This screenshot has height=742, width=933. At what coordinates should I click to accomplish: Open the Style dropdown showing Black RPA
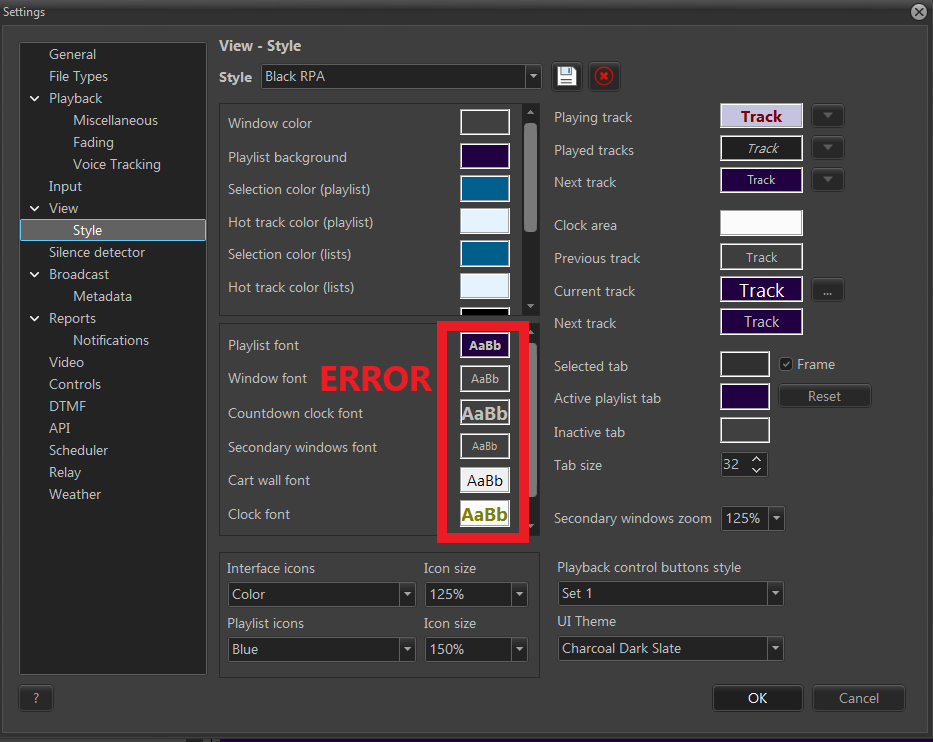coord(400,76)
